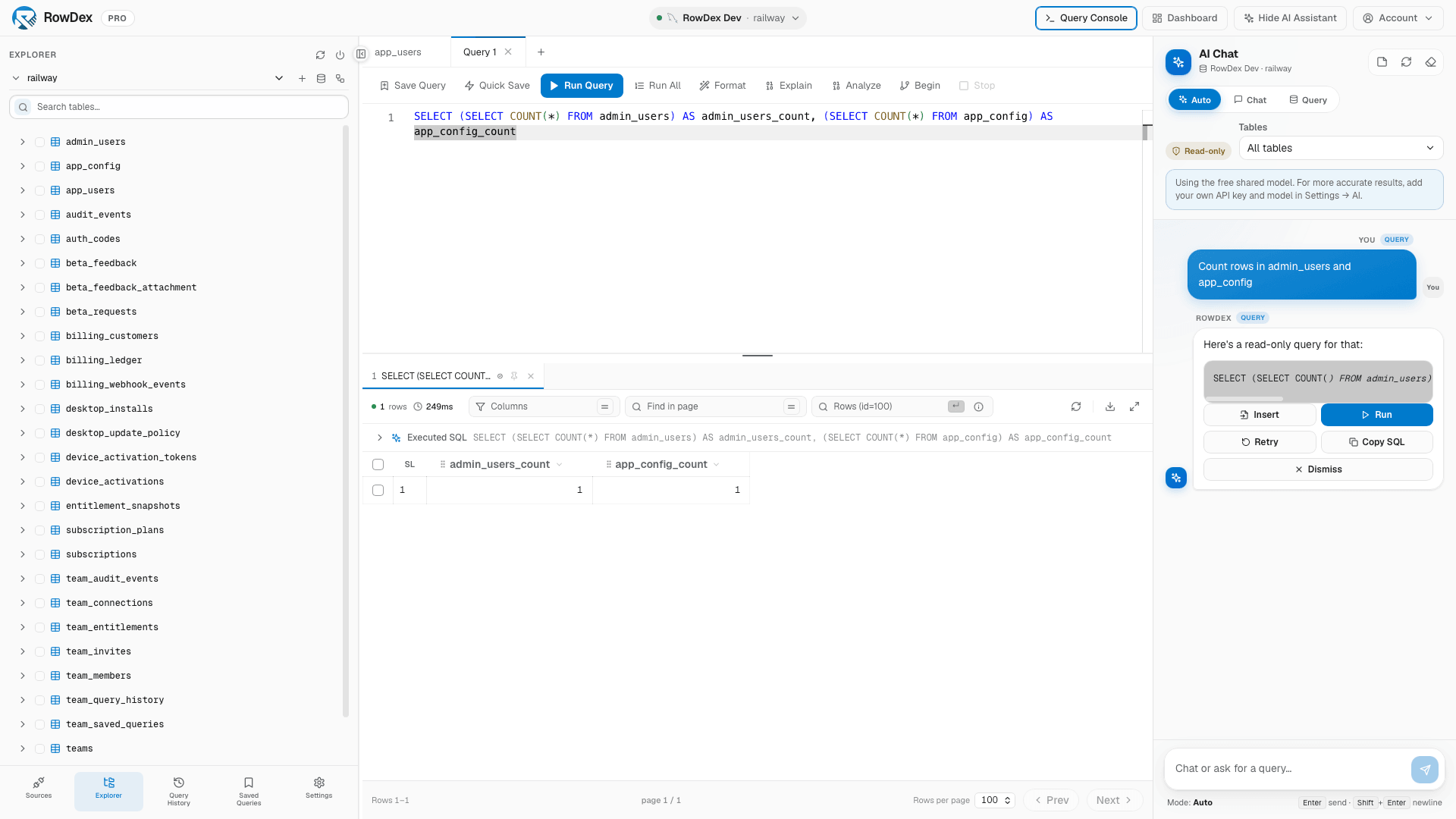This screenshot has height=819, width=1456.
Task: Refresh the explorer tables list
Action: [x=320, y=55]
